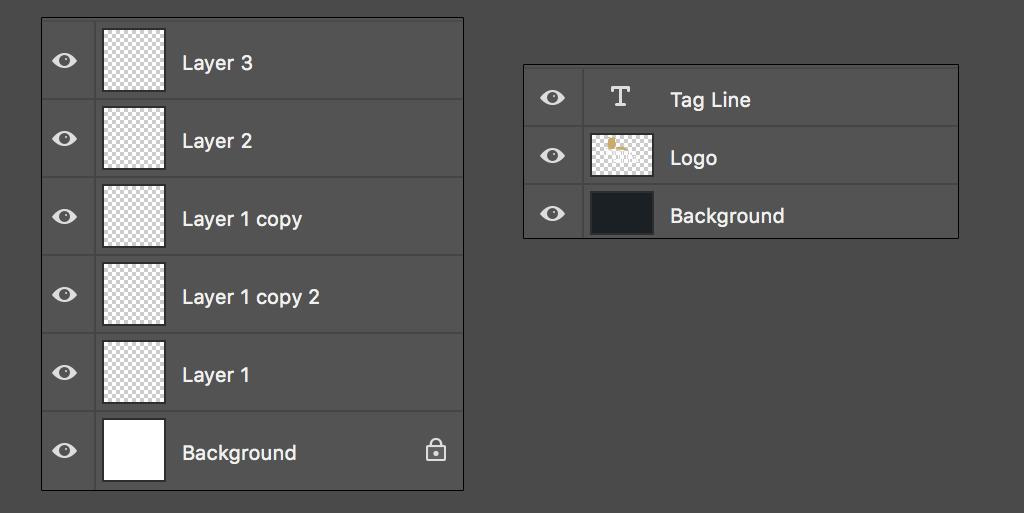Select the Layer 3 transparent thumbnail

click(x=134, y=61)
